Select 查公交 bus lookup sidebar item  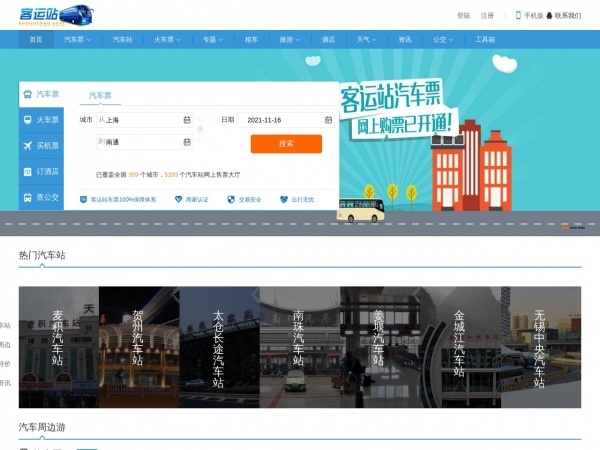pyautogui.click(x=42, y=198)
